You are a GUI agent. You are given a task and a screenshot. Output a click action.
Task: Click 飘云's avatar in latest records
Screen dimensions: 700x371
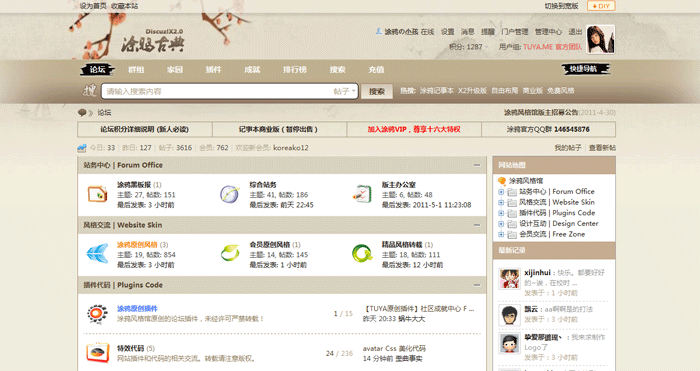[x=509, y=315]
